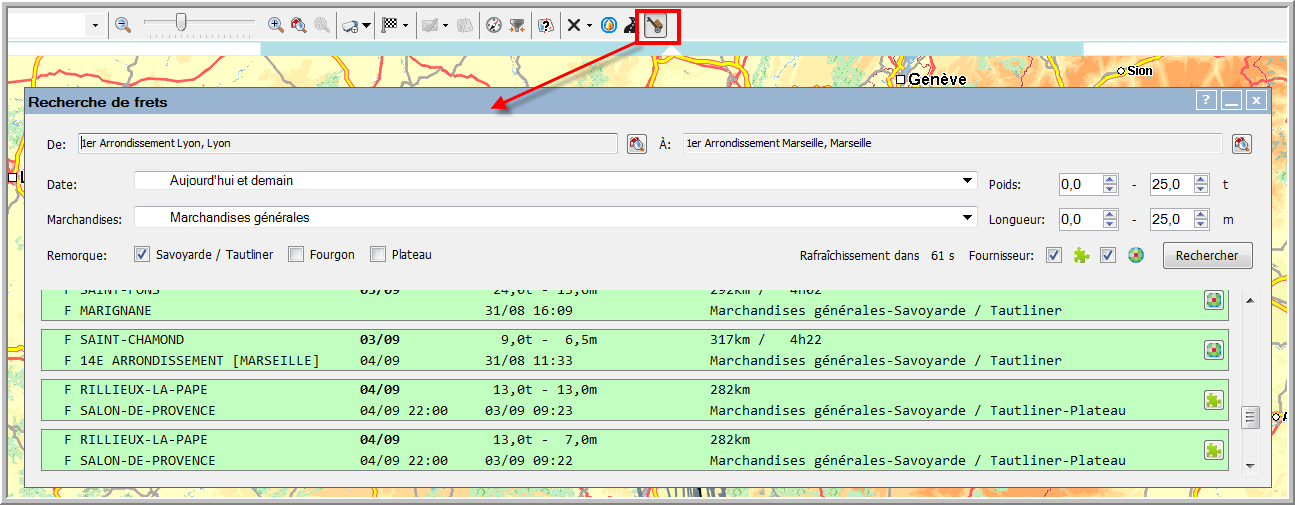Click the help button in the Recherche de frets title bar
The image size is (1295, 505).
(1206, 100)
